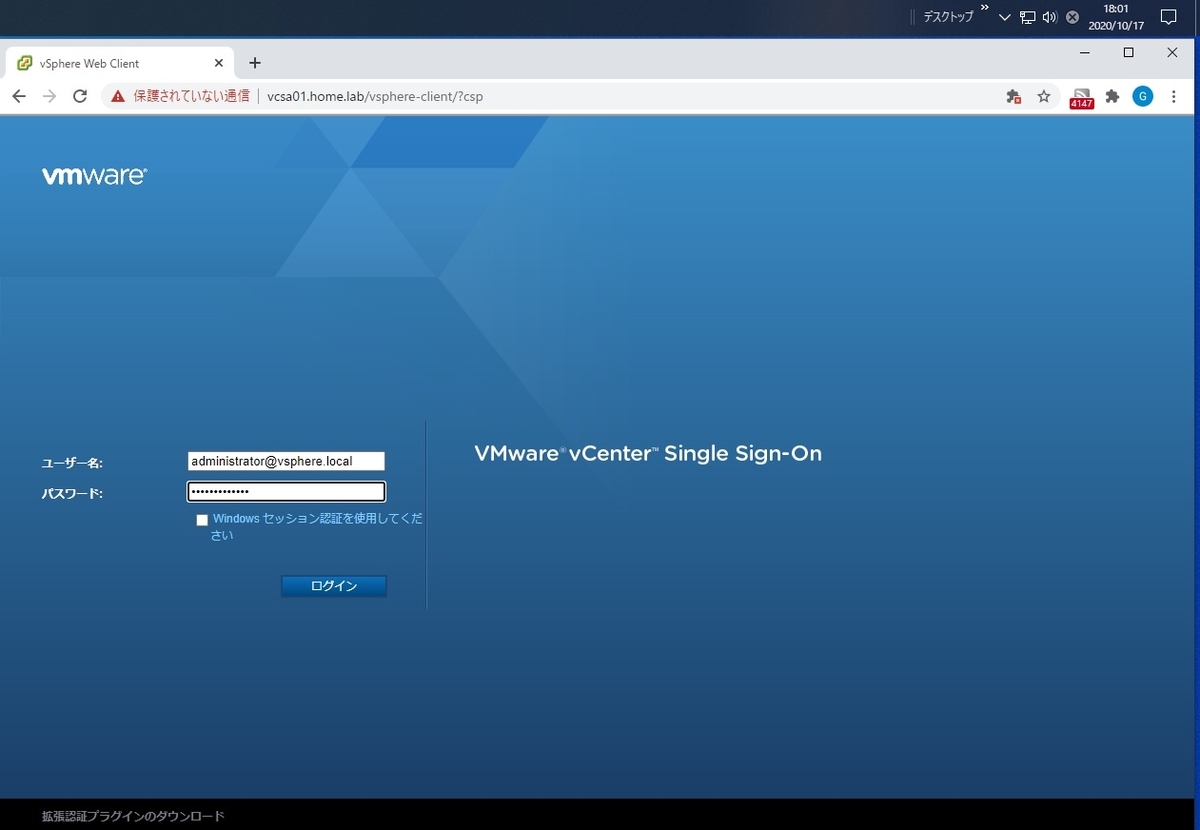Viewport: 1200px width, 830px height.
Task: Open the Google profile avatar G
Action: 1143,96
